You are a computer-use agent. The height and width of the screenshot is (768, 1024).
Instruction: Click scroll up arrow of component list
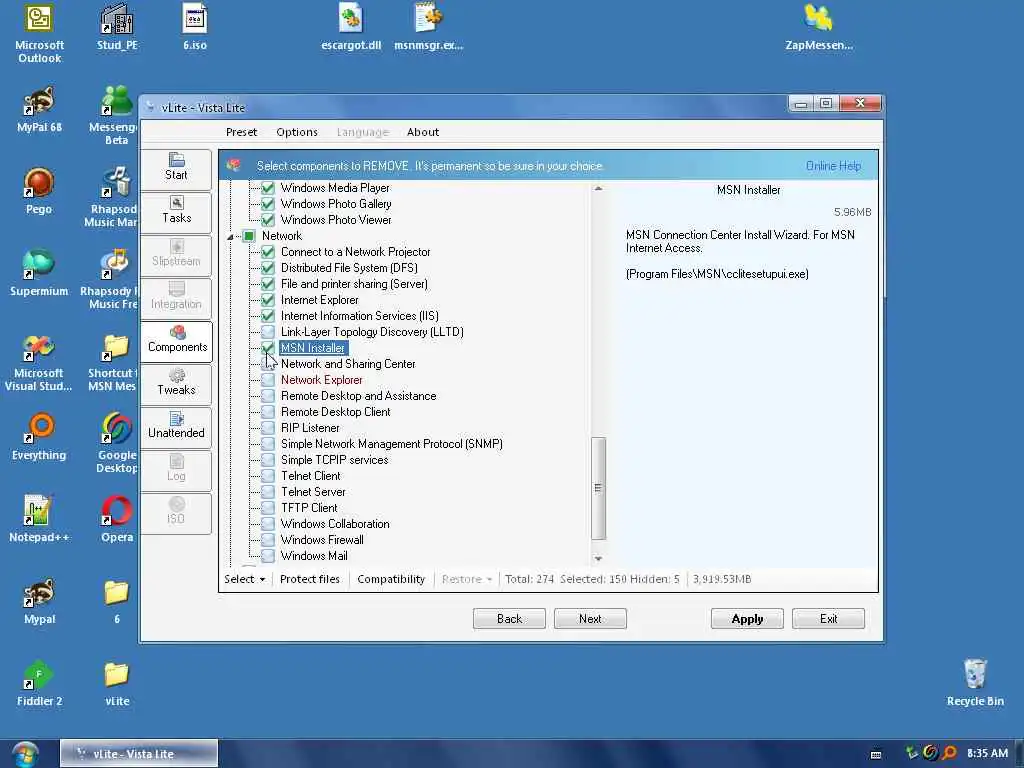pyautogui.click(x=598, y=189)
